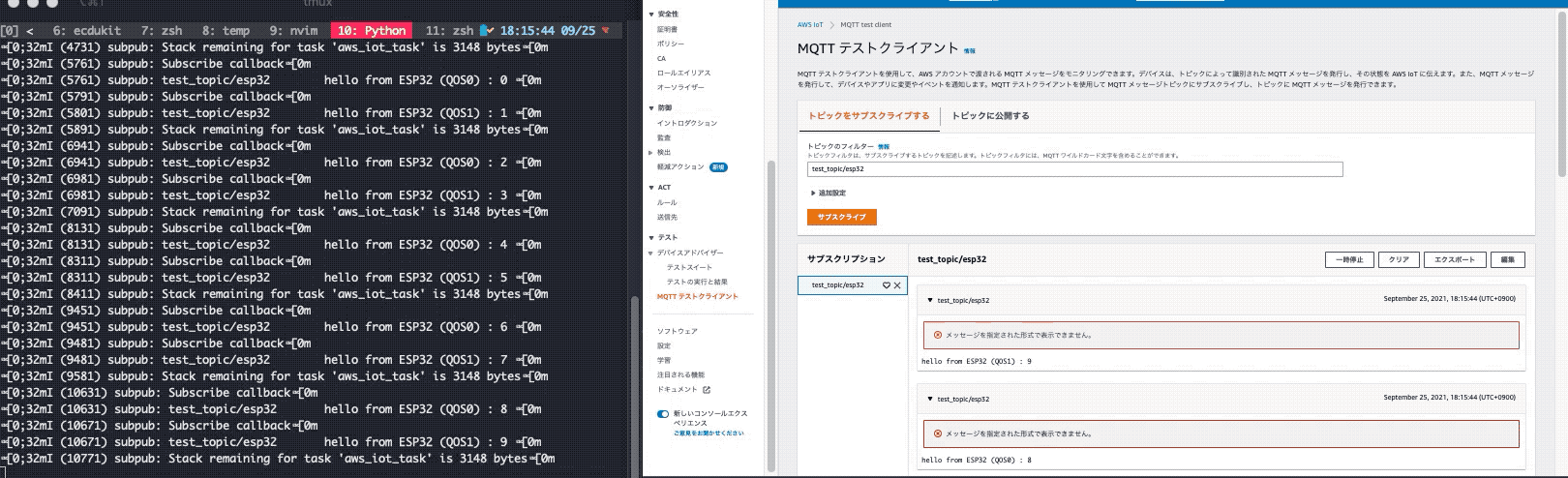Open 軽減アクション in sidebar
Screen dimensions: 1568x478
click(x=680, y=166)
